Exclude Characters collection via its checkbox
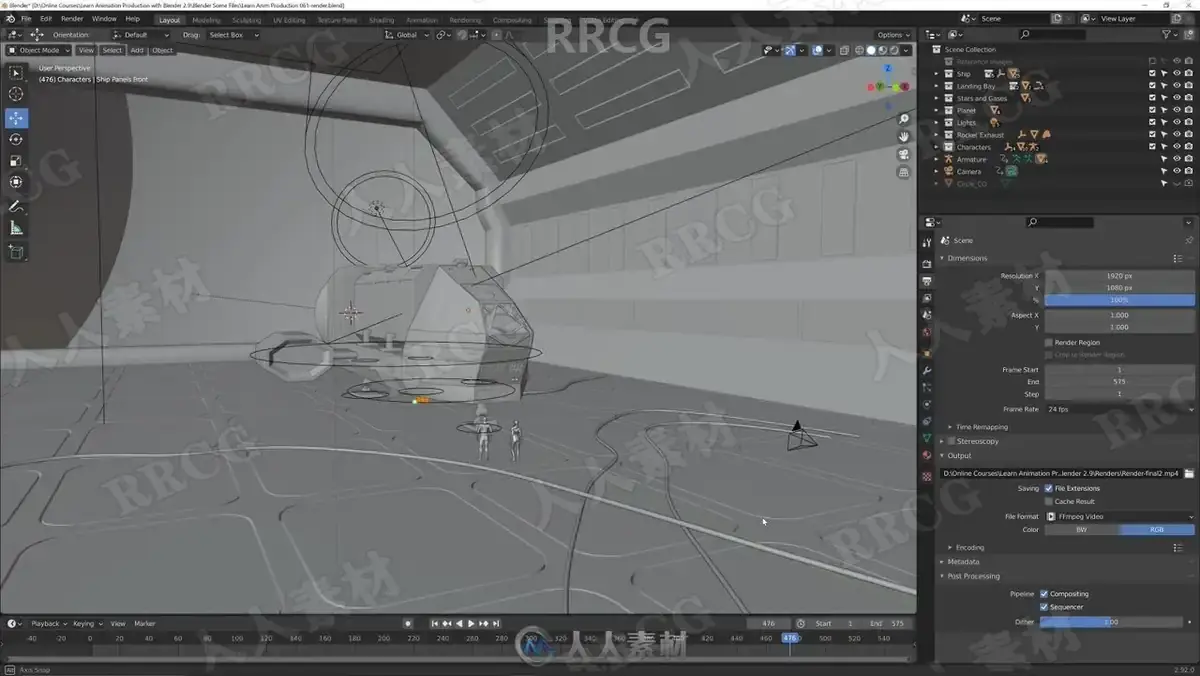This screenshot has width=1200, height=676. 1153,147
